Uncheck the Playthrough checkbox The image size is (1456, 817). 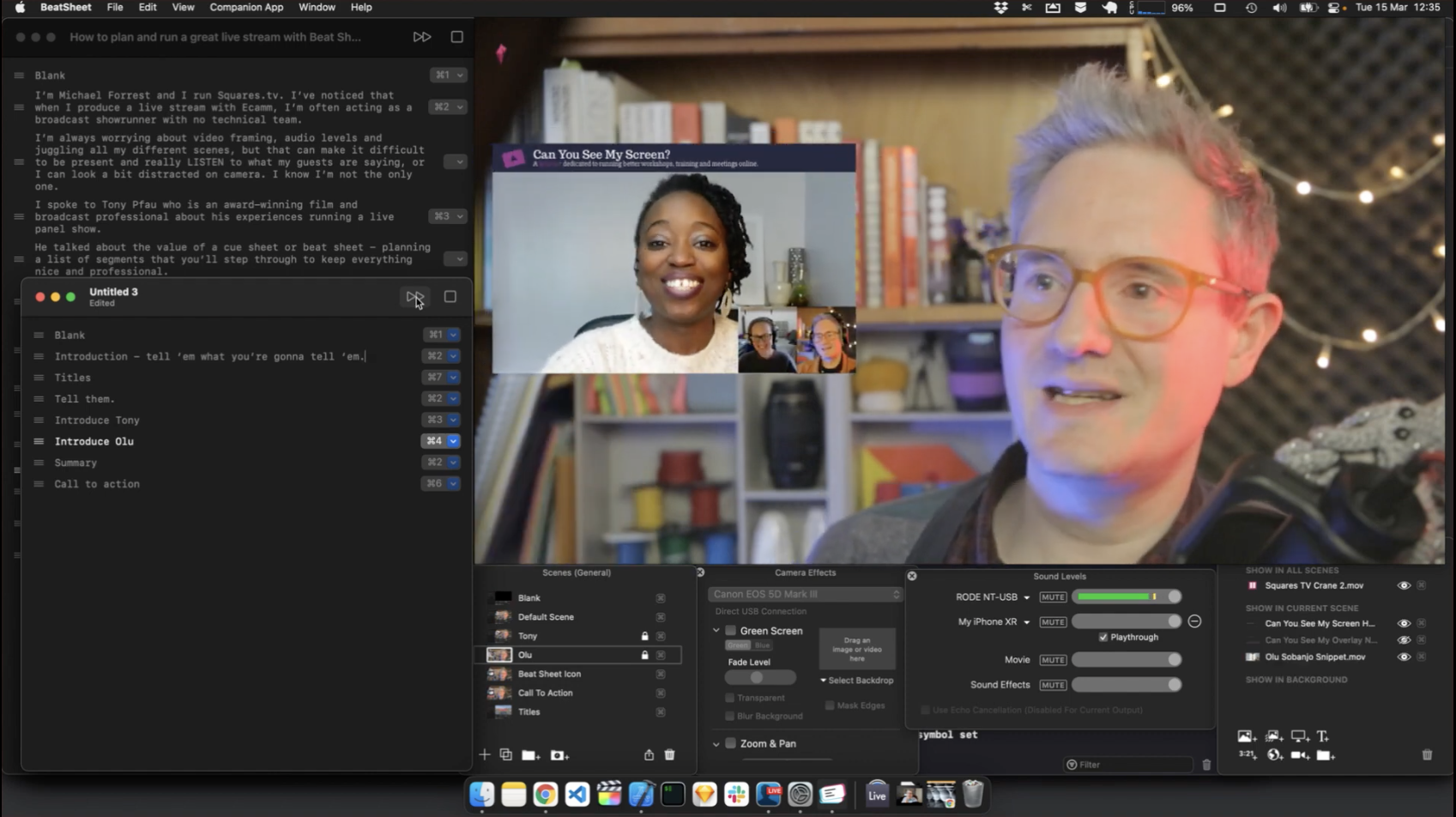[x=1103, y=638]
